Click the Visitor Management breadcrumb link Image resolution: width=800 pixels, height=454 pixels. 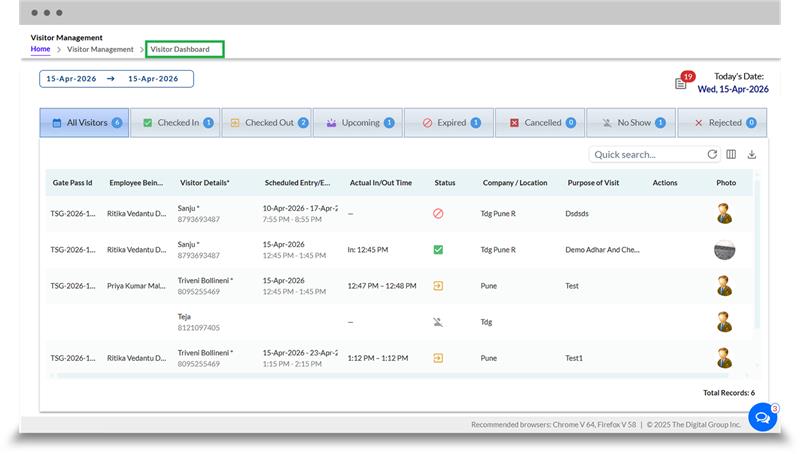coord(100,49)
